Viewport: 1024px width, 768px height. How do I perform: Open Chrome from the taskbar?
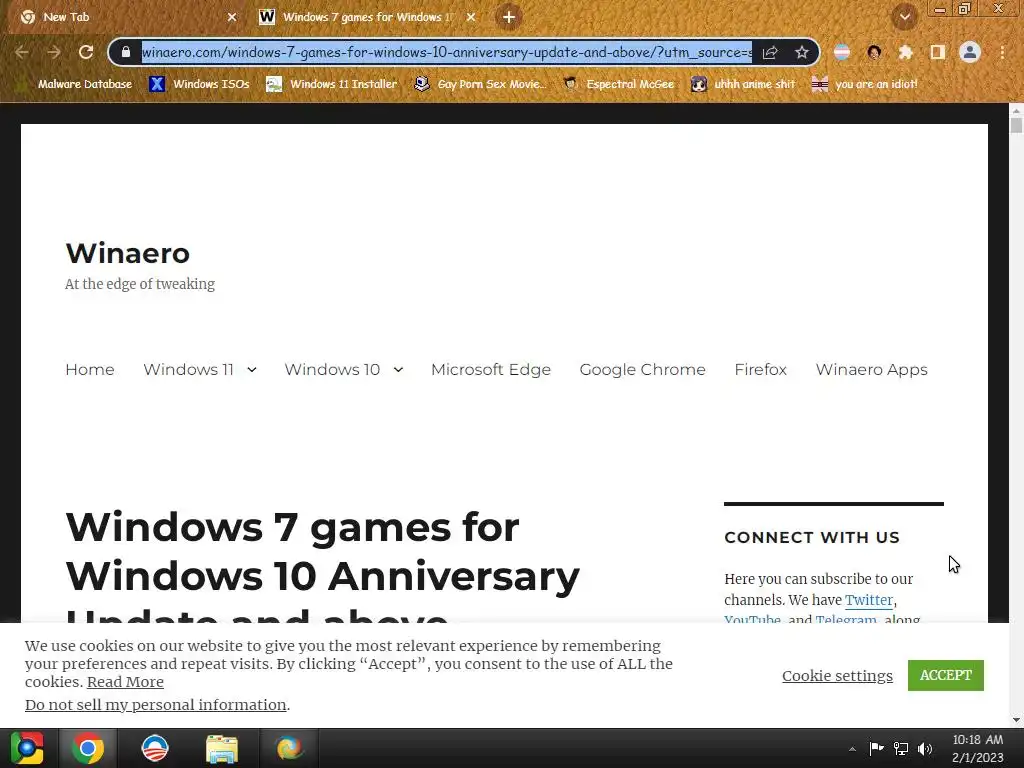pos(88,748)
